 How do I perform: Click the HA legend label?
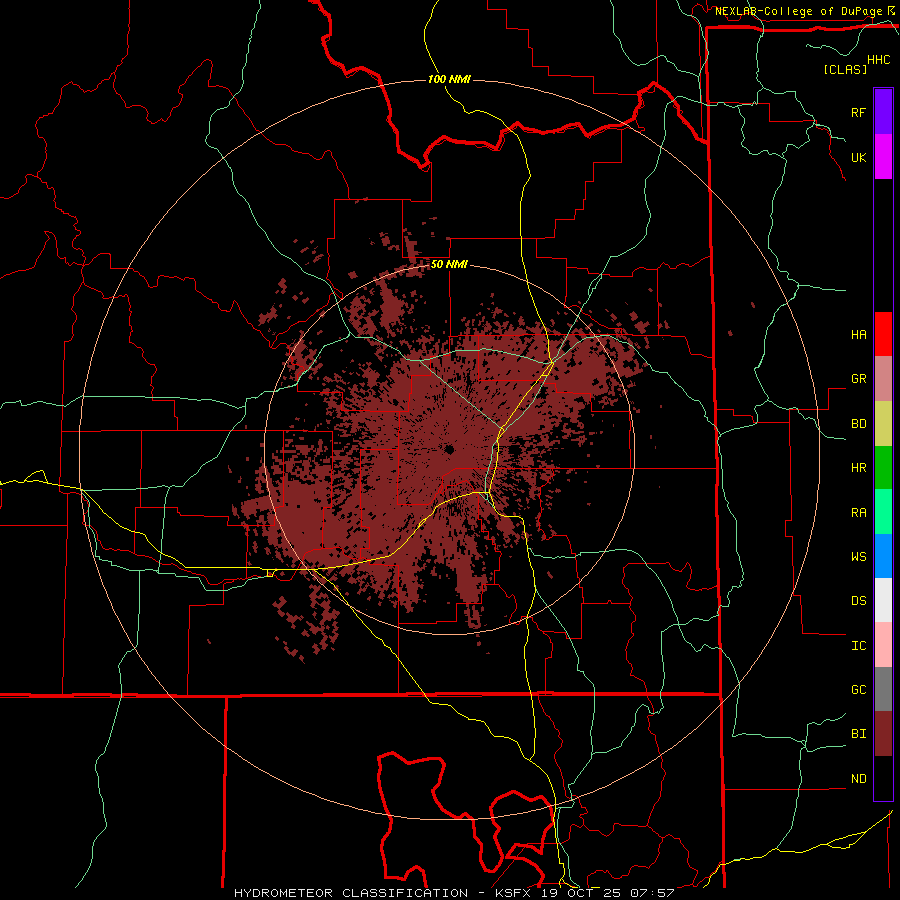click(858, 334)
